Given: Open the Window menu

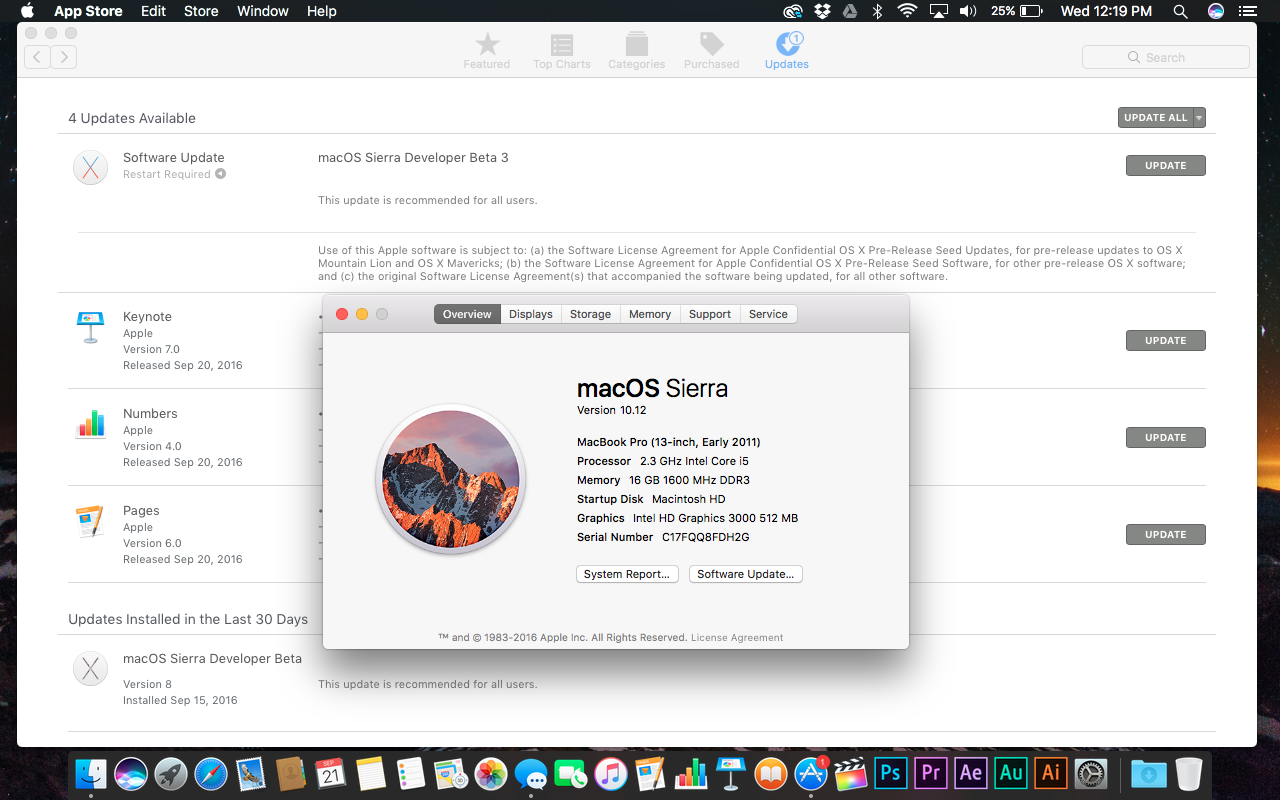Looking at the screenshot, I should pyautogui.click(x=263, y=11).
